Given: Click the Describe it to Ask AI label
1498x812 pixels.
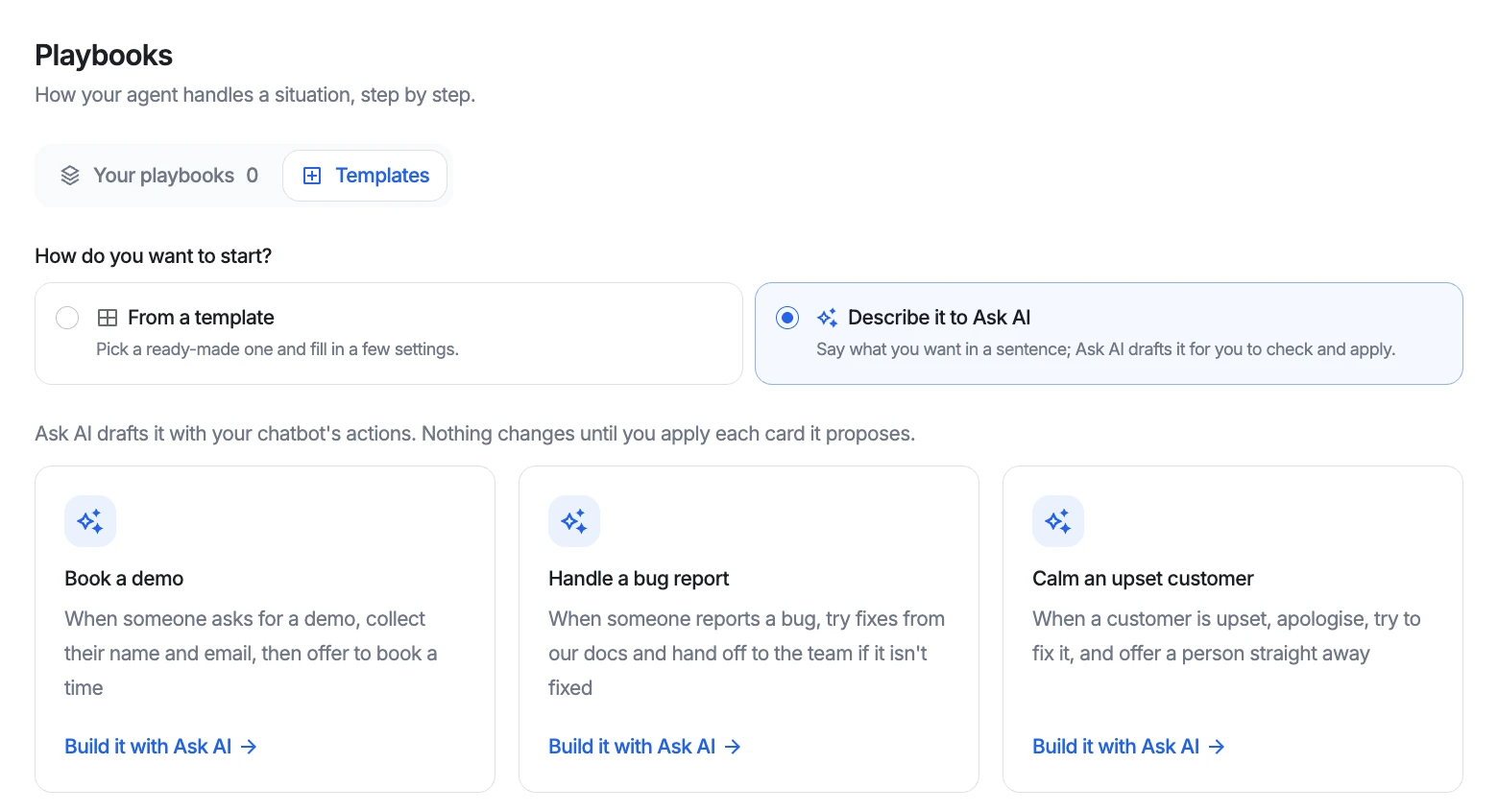Looking at the screenshot, I should [939, 318].
